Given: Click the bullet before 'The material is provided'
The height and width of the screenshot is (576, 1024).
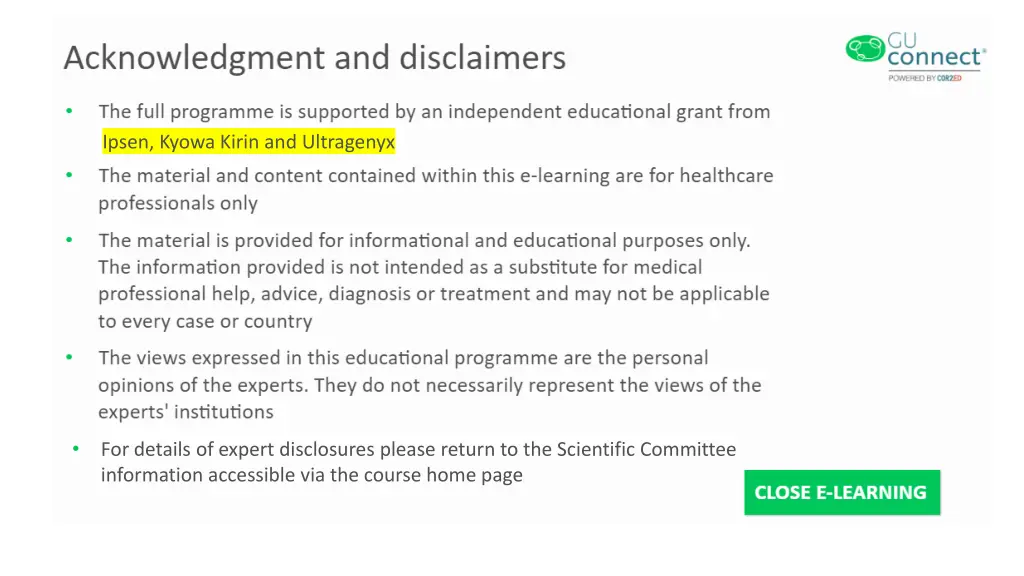Looking at the screenshot, I should [x=69, y=240].
